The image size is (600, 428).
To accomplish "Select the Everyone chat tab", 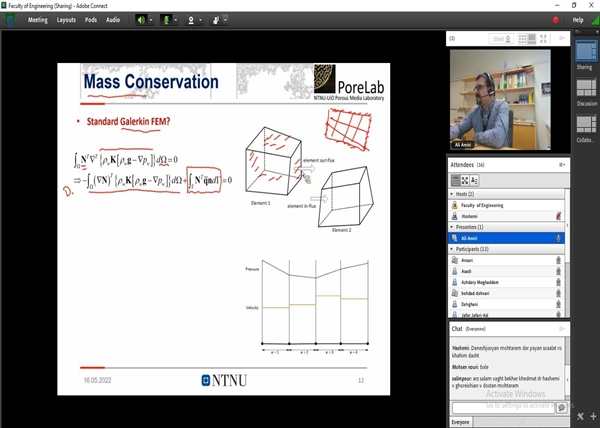I will point(461,422).
